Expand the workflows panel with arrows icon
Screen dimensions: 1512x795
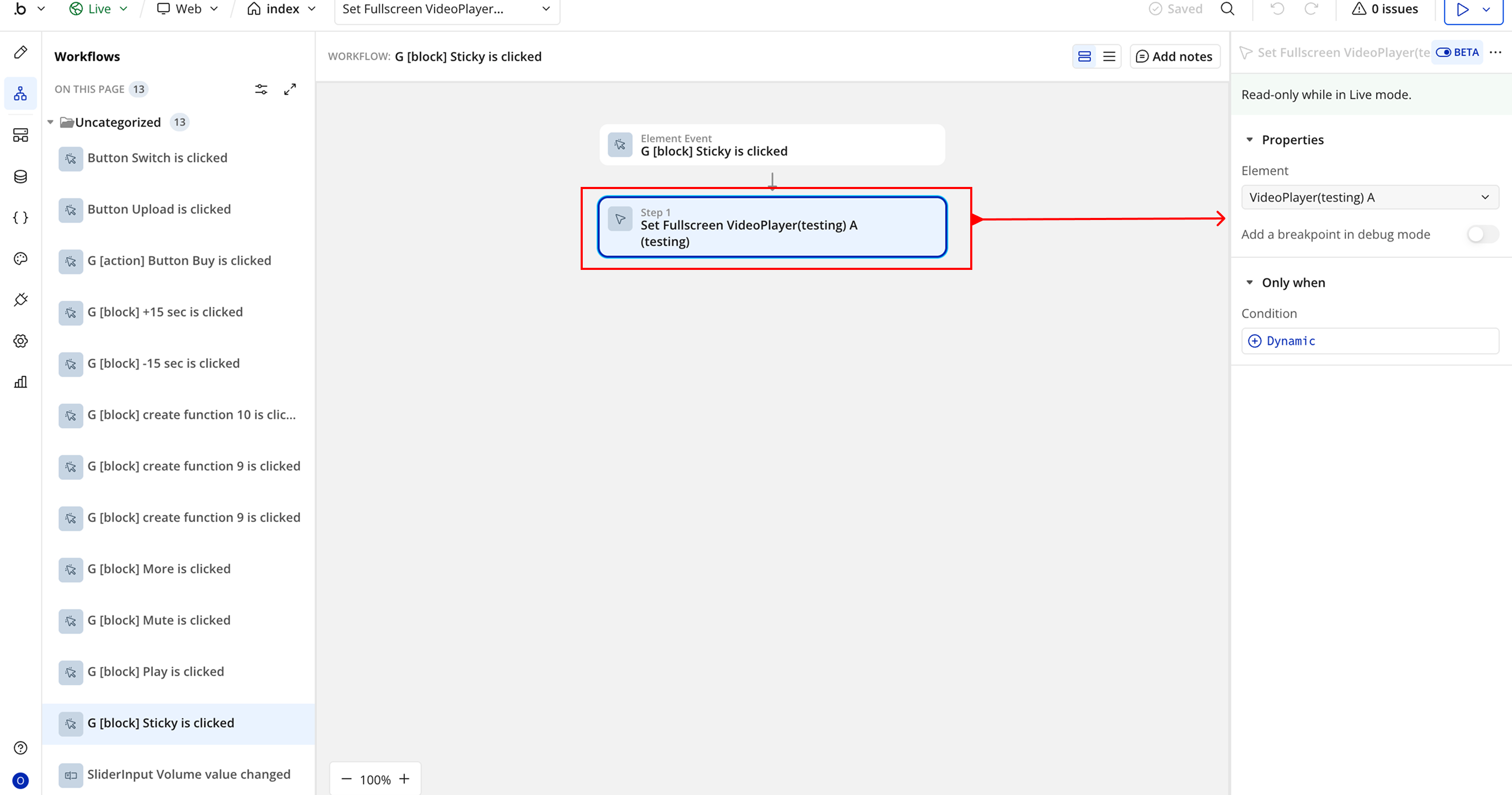coord(290,89)
